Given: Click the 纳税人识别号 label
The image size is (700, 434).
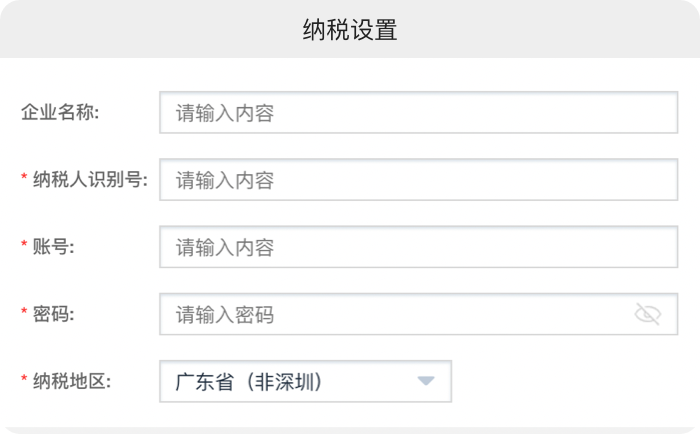Looking at the screenshot, I should (x=90, y=180).
